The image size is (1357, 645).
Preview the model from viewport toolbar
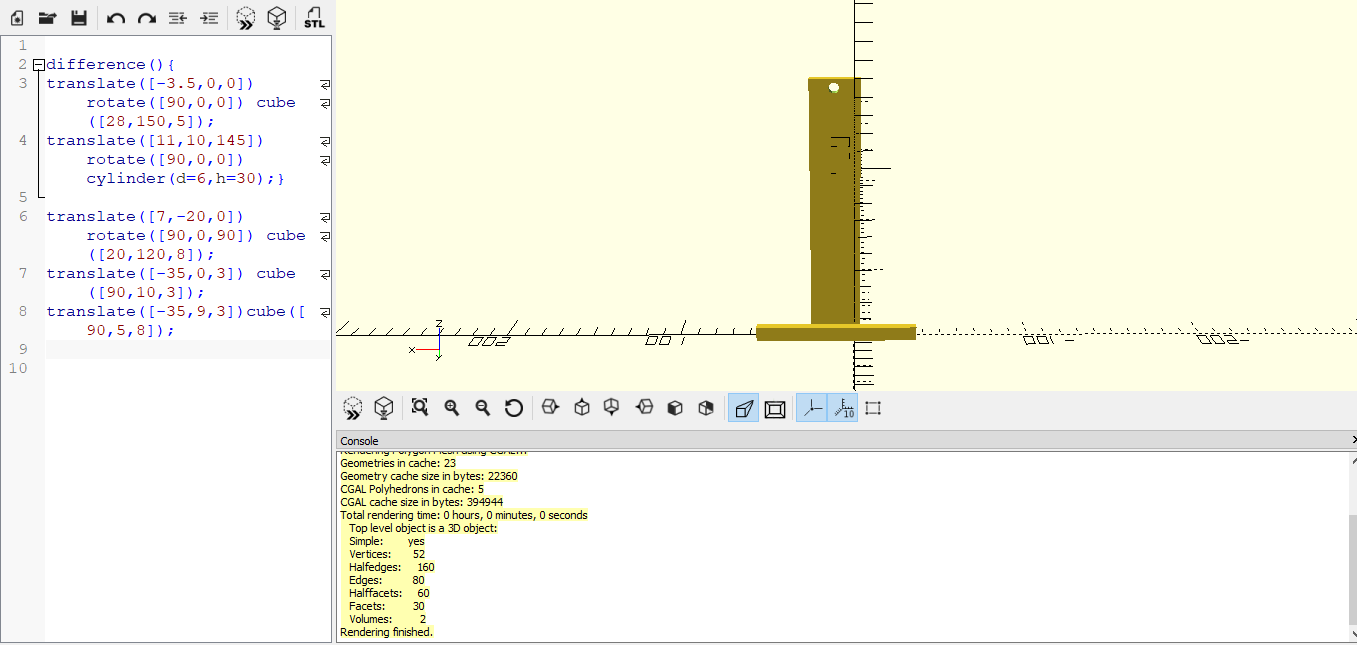[353, 408]
